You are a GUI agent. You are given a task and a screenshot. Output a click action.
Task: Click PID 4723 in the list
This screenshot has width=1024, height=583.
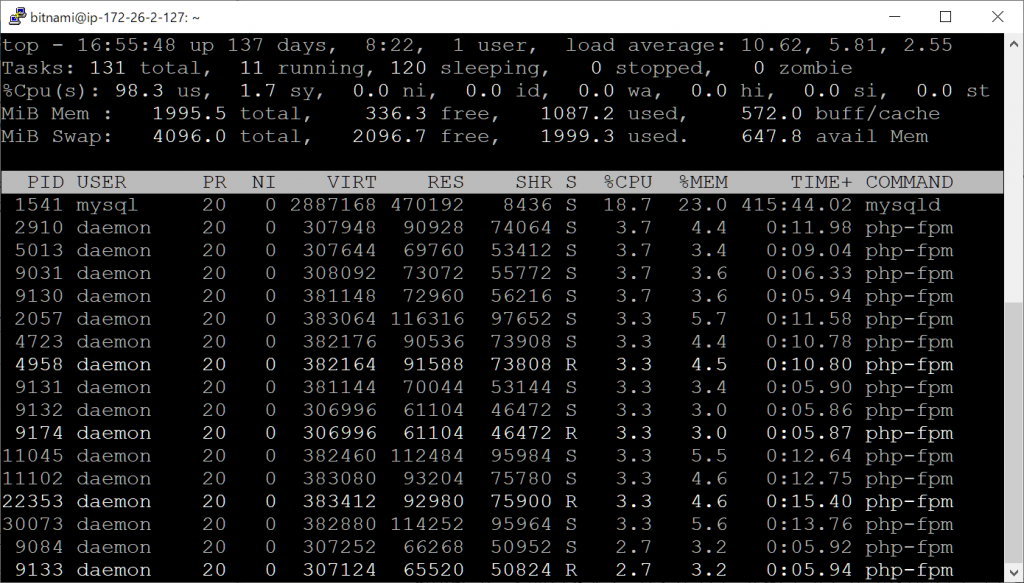39,342
